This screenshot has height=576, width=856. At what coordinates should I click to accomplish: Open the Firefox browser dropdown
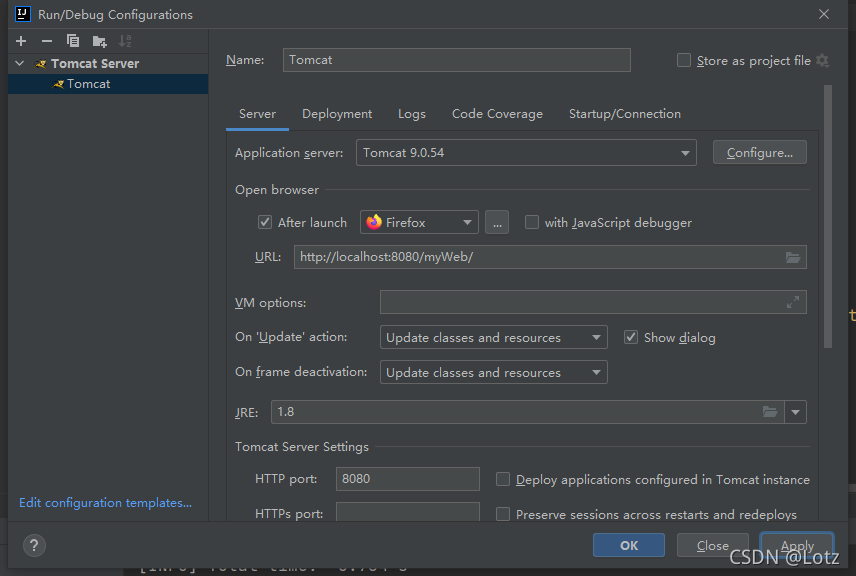click(419, 222)
